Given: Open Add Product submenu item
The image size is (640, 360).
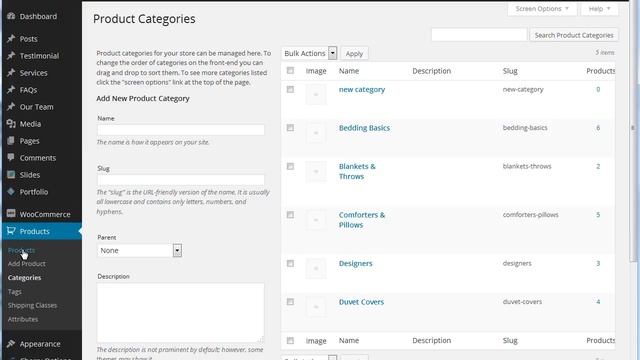Looking at the screenshot, I should click(x=27, y=264).
